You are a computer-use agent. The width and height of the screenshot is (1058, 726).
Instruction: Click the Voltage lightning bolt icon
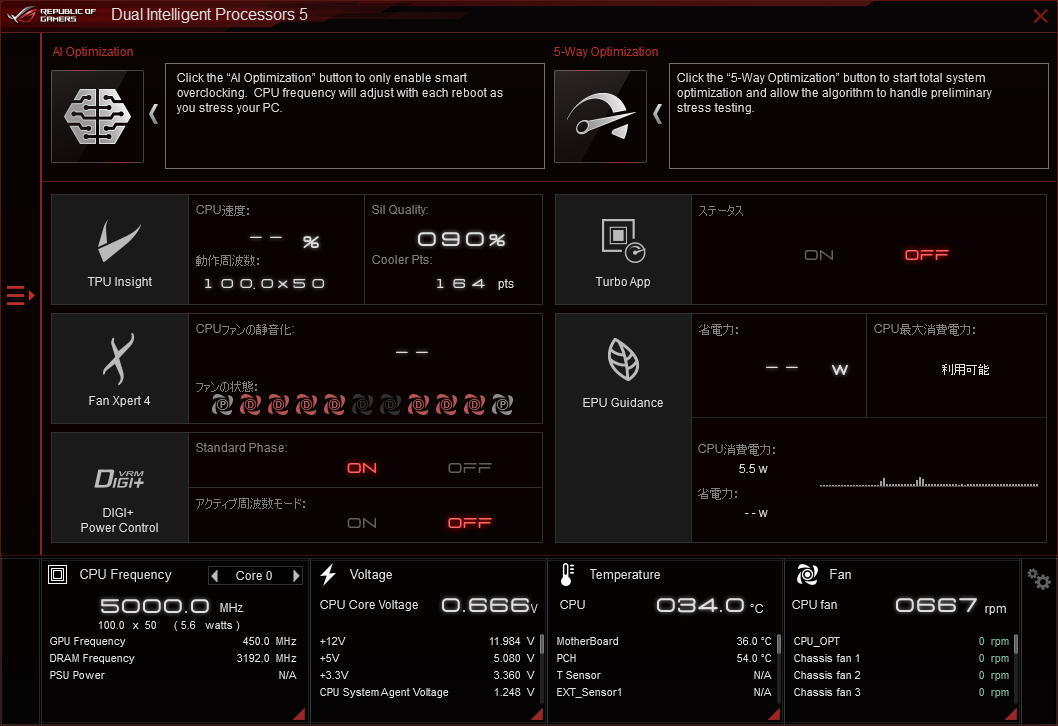[328, 575]
